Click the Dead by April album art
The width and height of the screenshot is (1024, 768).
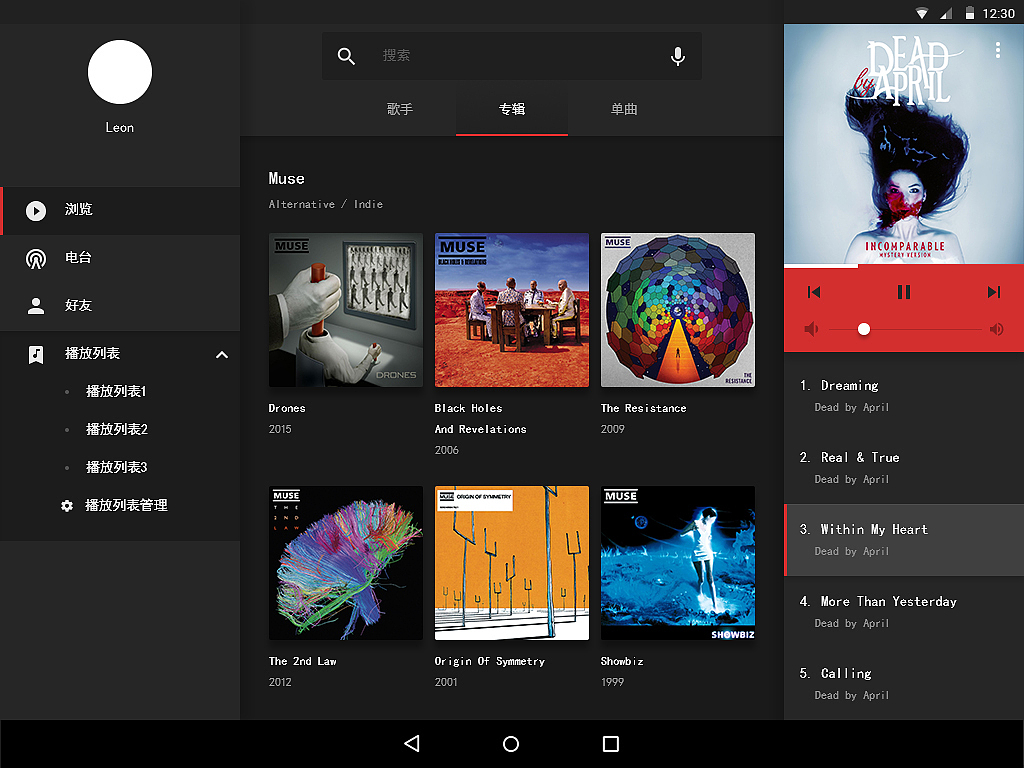coord(904,144)
